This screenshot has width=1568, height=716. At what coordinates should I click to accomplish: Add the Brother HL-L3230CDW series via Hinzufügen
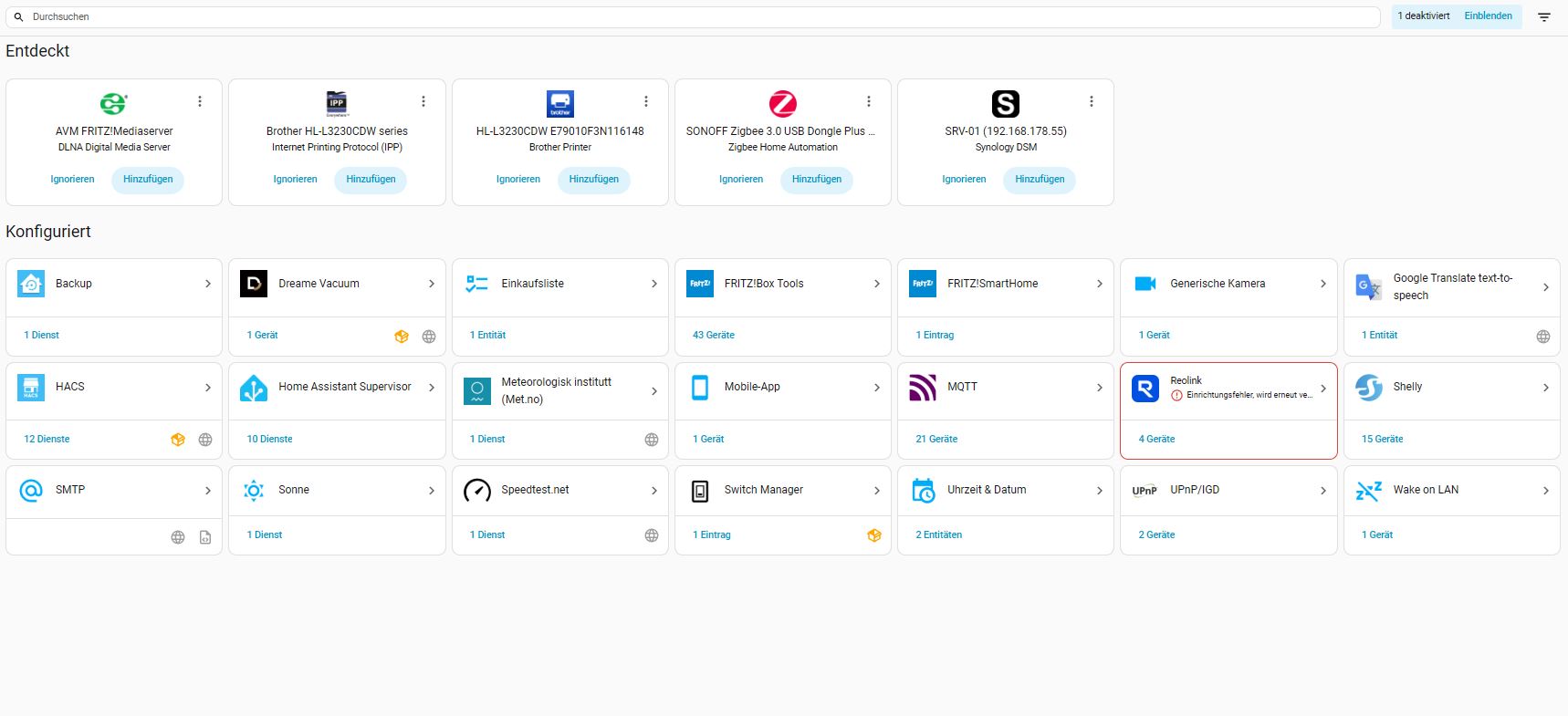click(371, 180)
